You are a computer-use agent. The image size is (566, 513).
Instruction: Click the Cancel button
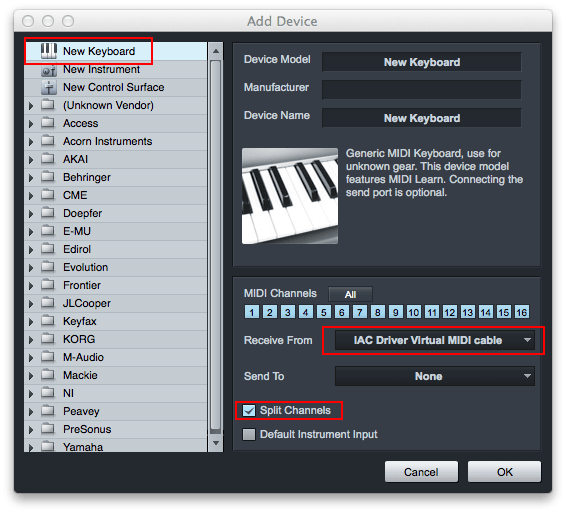pyautogui.click(x=421, y=472)
